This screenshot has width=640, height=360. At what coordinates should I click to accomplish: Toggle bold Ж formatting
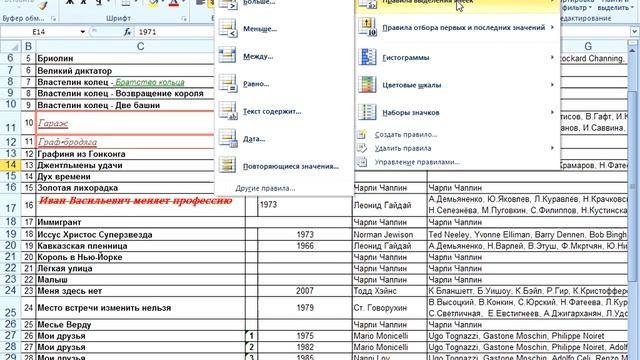(70, 3)
